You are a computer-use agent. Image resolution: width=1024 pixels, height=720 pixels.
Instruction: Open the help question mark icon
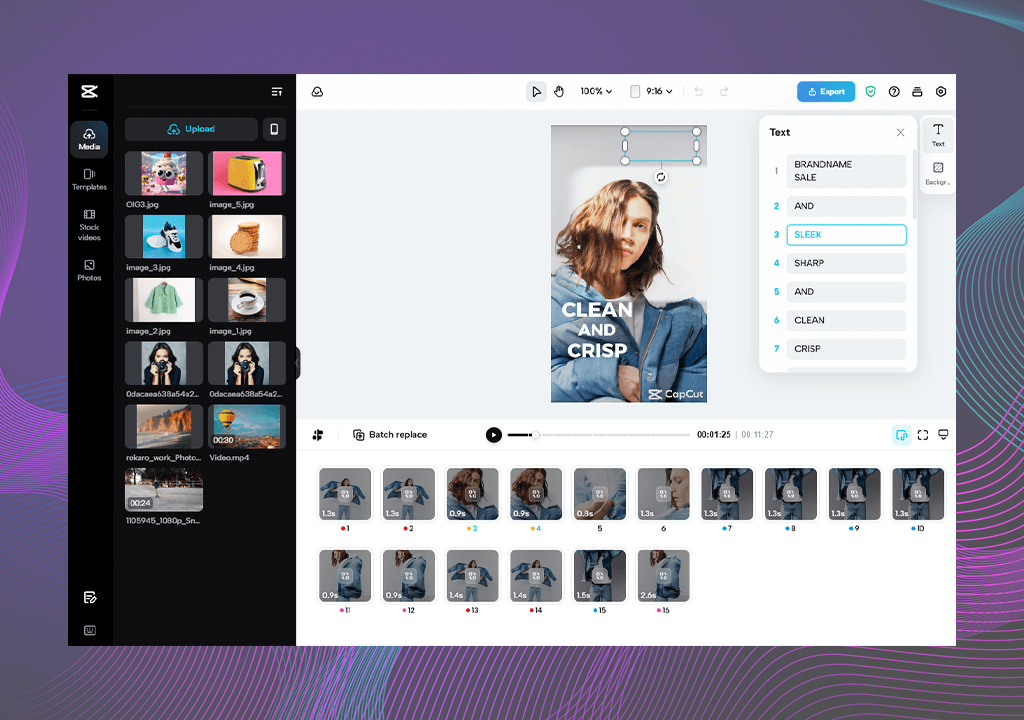(894, 91)
